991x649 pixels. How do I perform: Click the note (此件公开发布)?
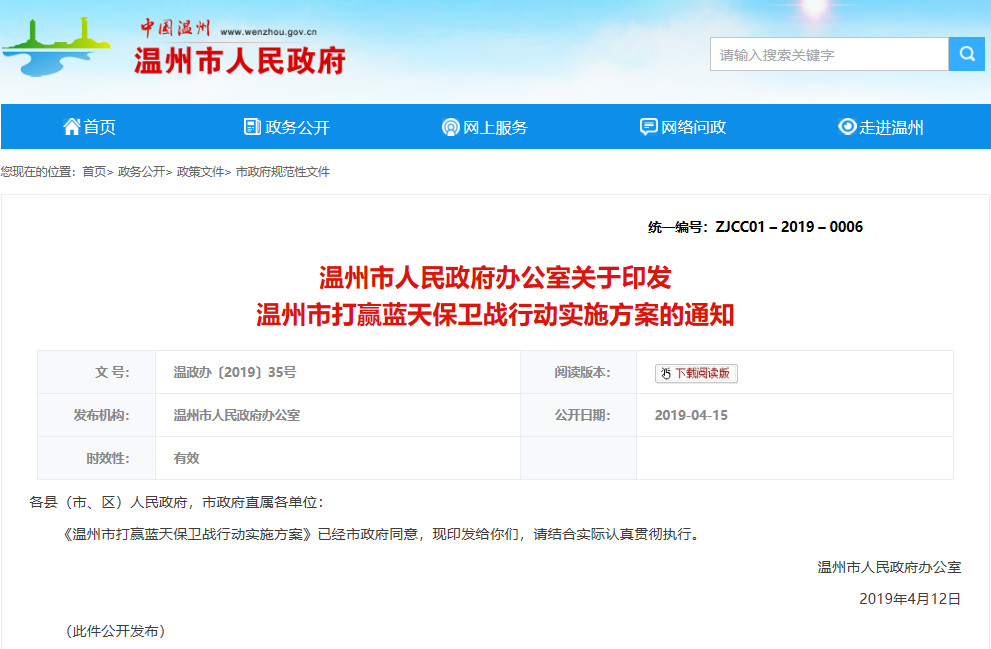pos(116,631)
